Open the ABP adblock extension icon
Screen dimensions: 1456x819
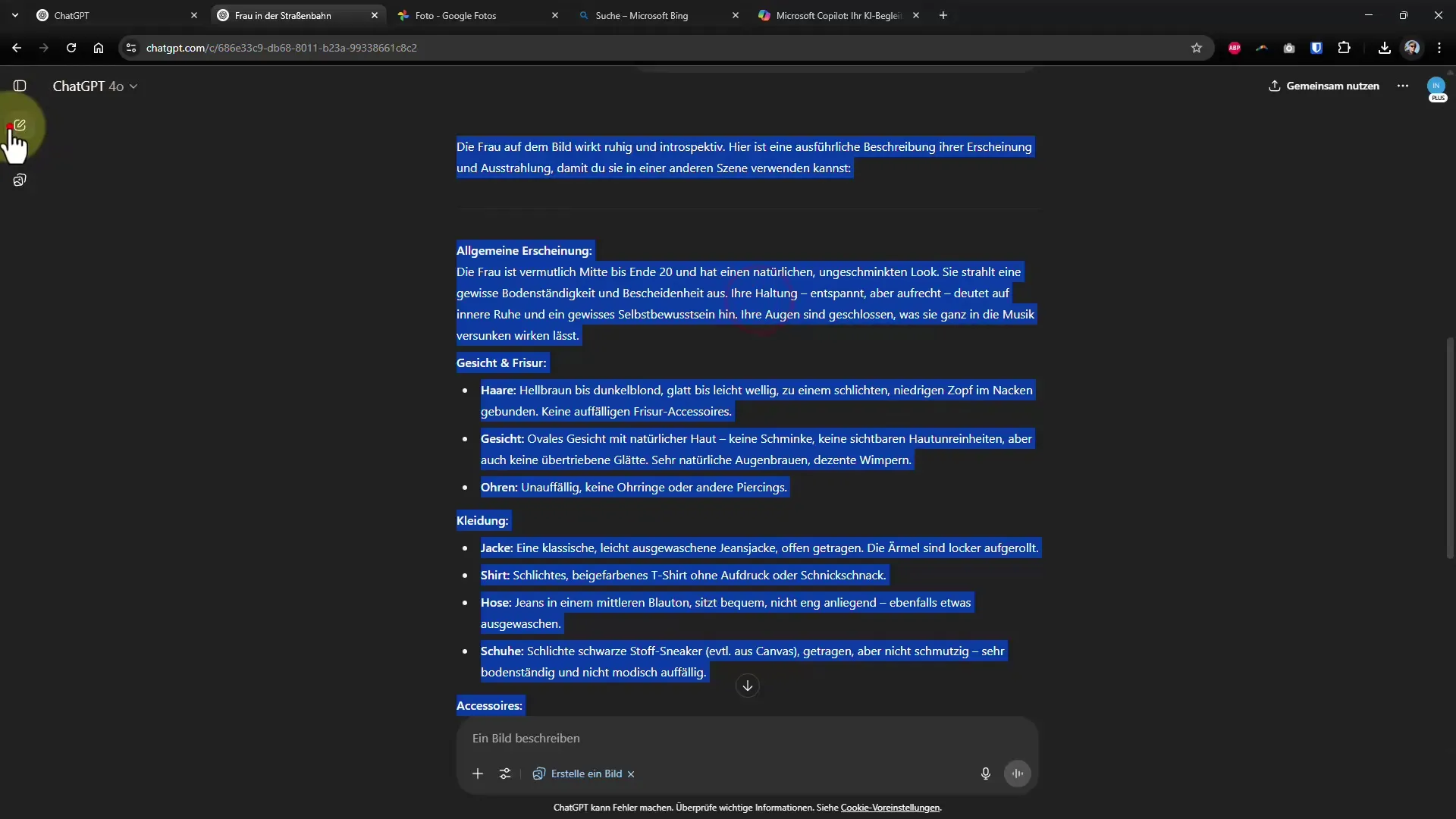click(1235, 48)
